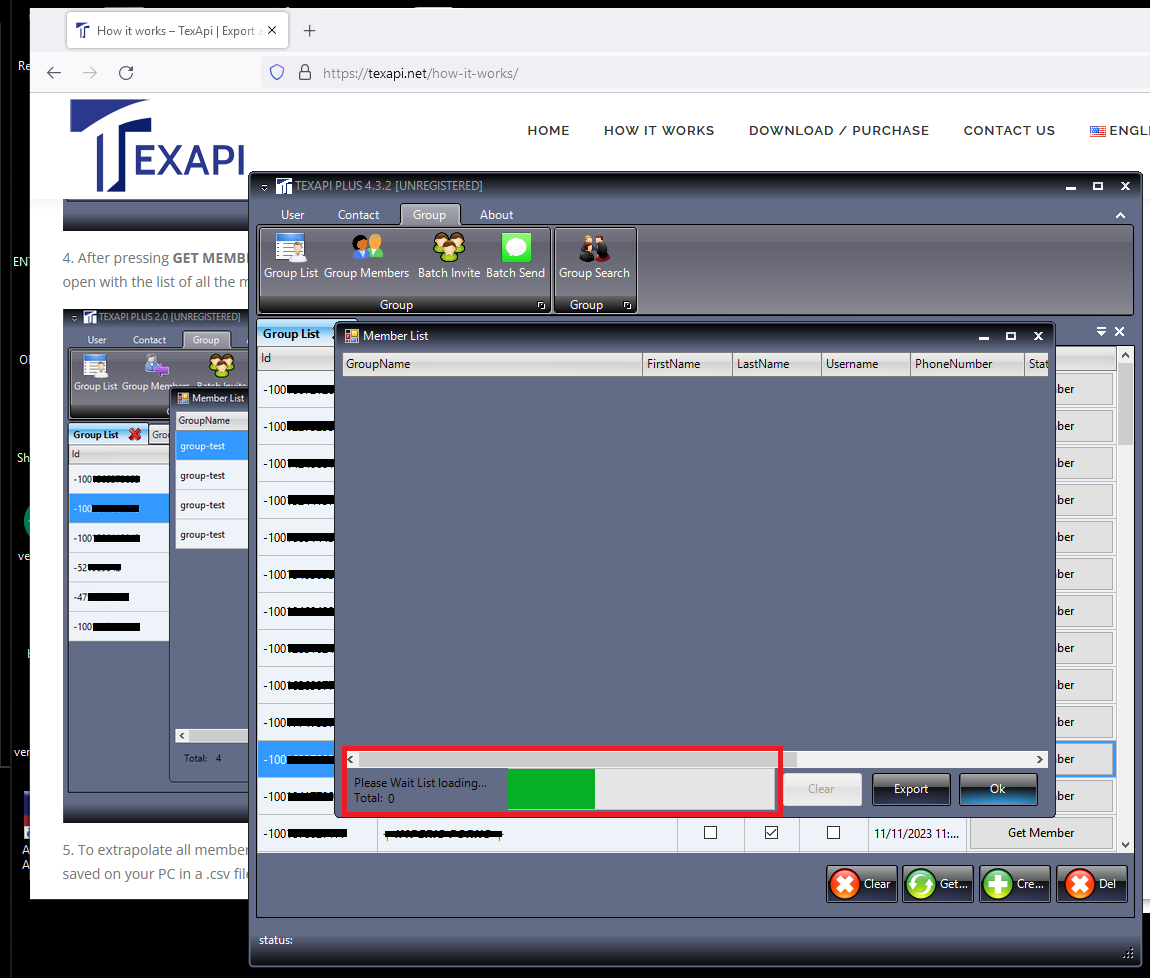Go back in the browser

(54, 73)
